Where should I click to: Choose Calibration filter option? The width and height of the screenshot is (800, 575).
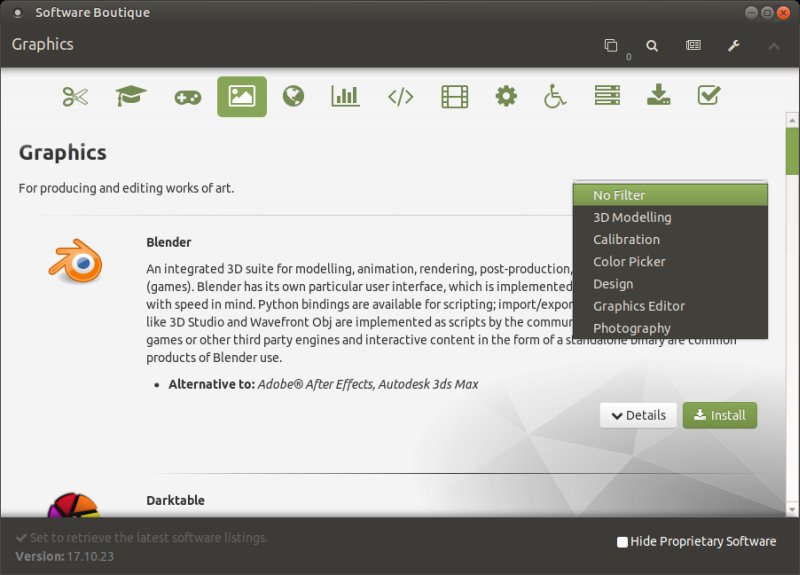(x=670, y=240)
